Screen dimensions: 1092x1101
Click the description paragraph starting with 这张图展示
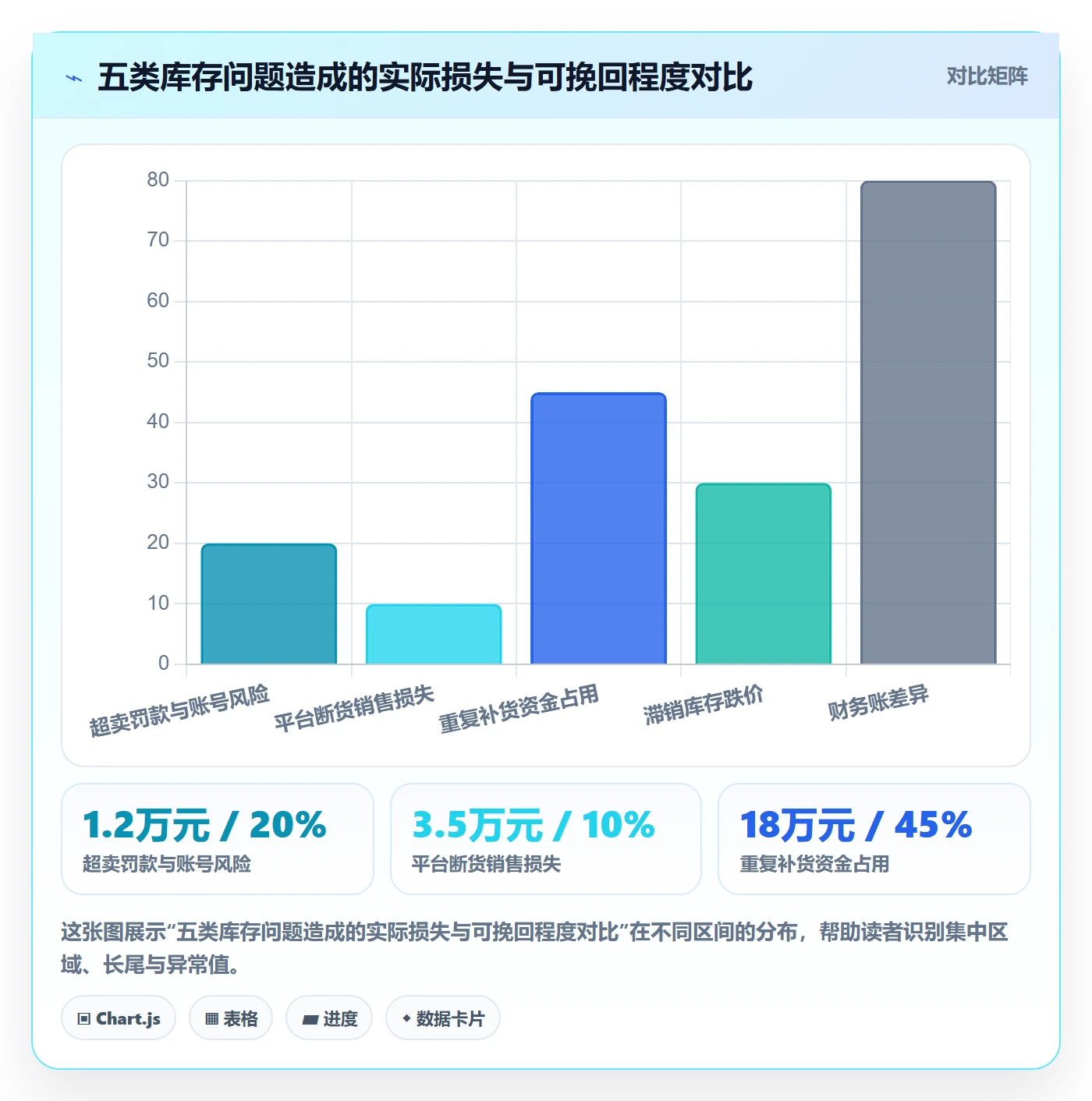click(535, 948)
